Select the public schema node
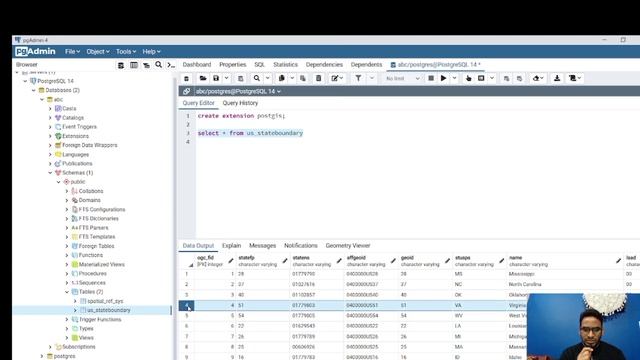Screen dimensions: 640x360 (x=78, y=182)
